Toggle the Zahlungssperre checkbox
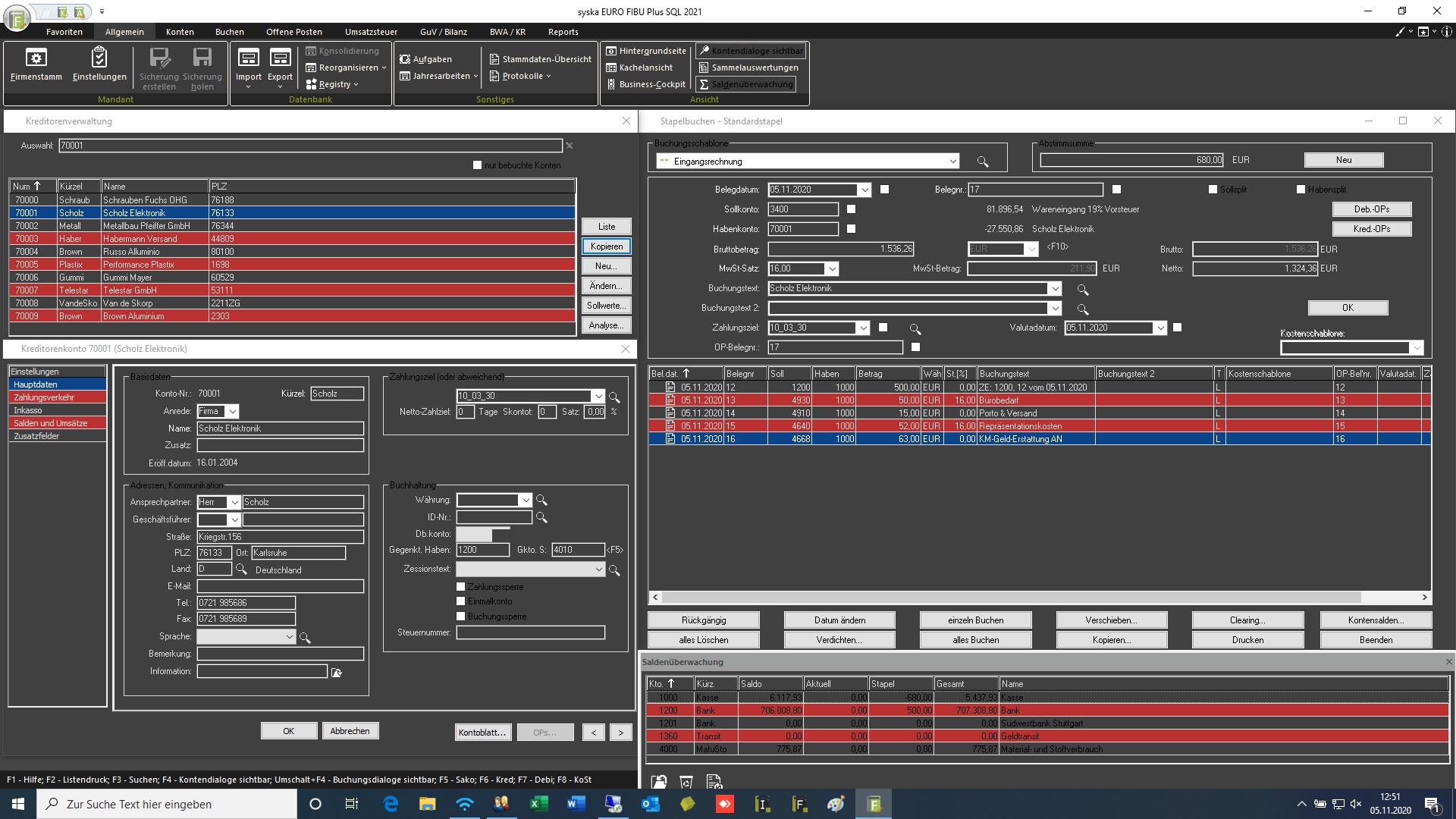This screenshot has width=1456, height=819. tap(460, 587)
